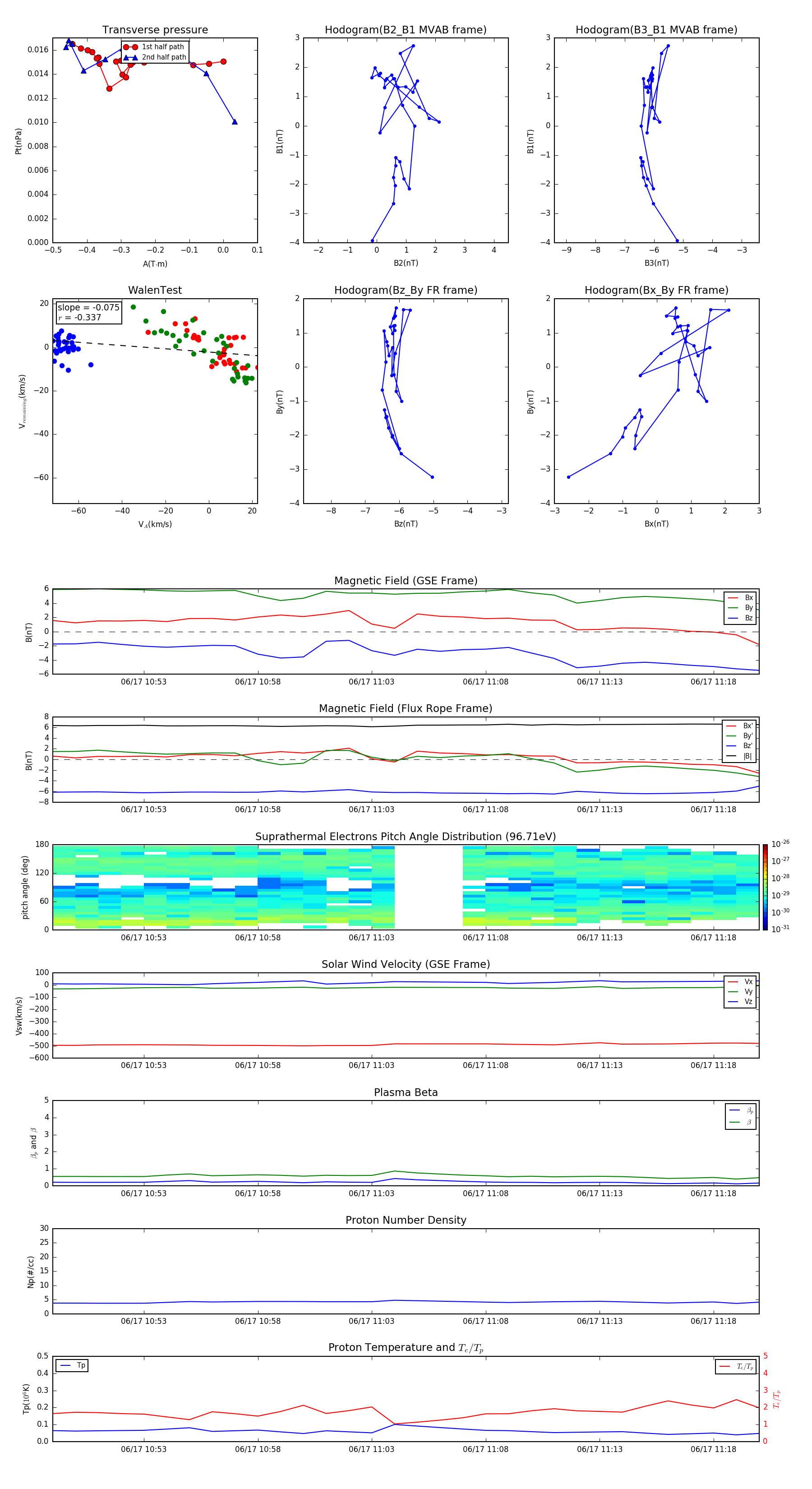Click 'Proton Temperature and Te/Tp' title

[406, 1348]
